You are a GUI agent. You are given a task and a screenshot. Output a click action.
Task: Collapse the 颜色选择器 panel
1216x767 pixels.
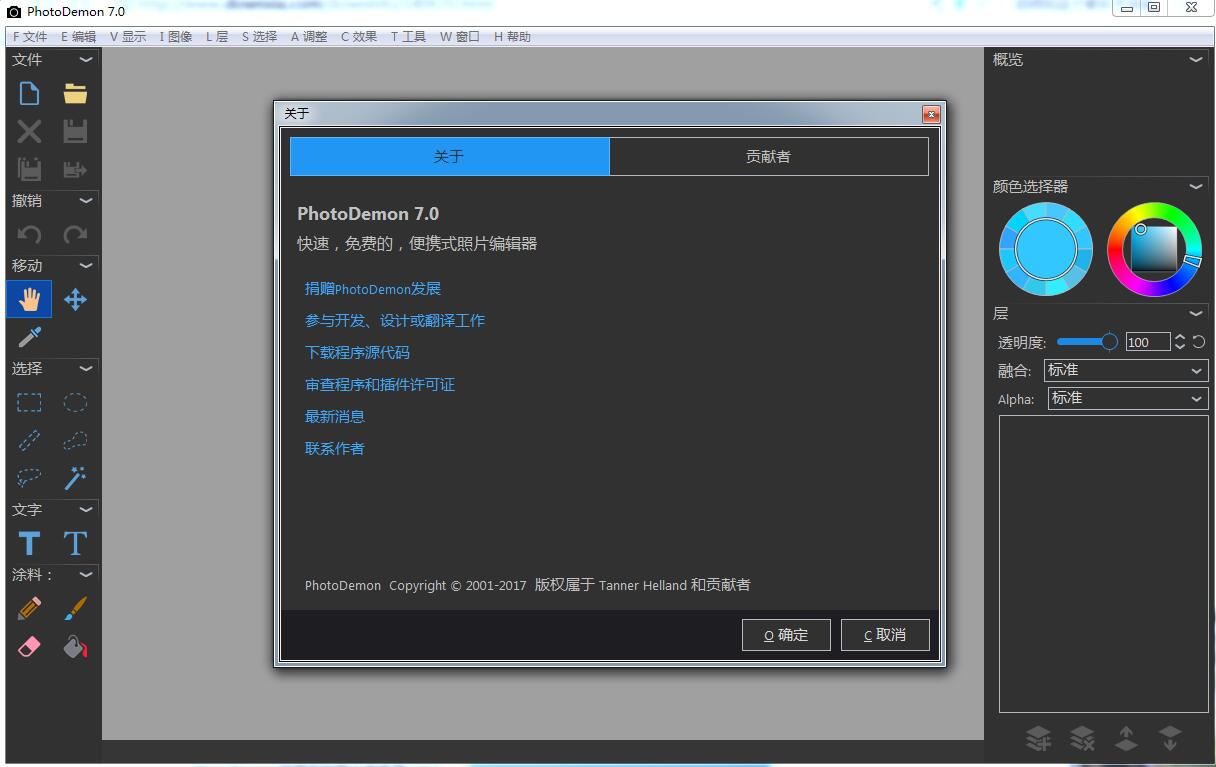point(1196,187)
